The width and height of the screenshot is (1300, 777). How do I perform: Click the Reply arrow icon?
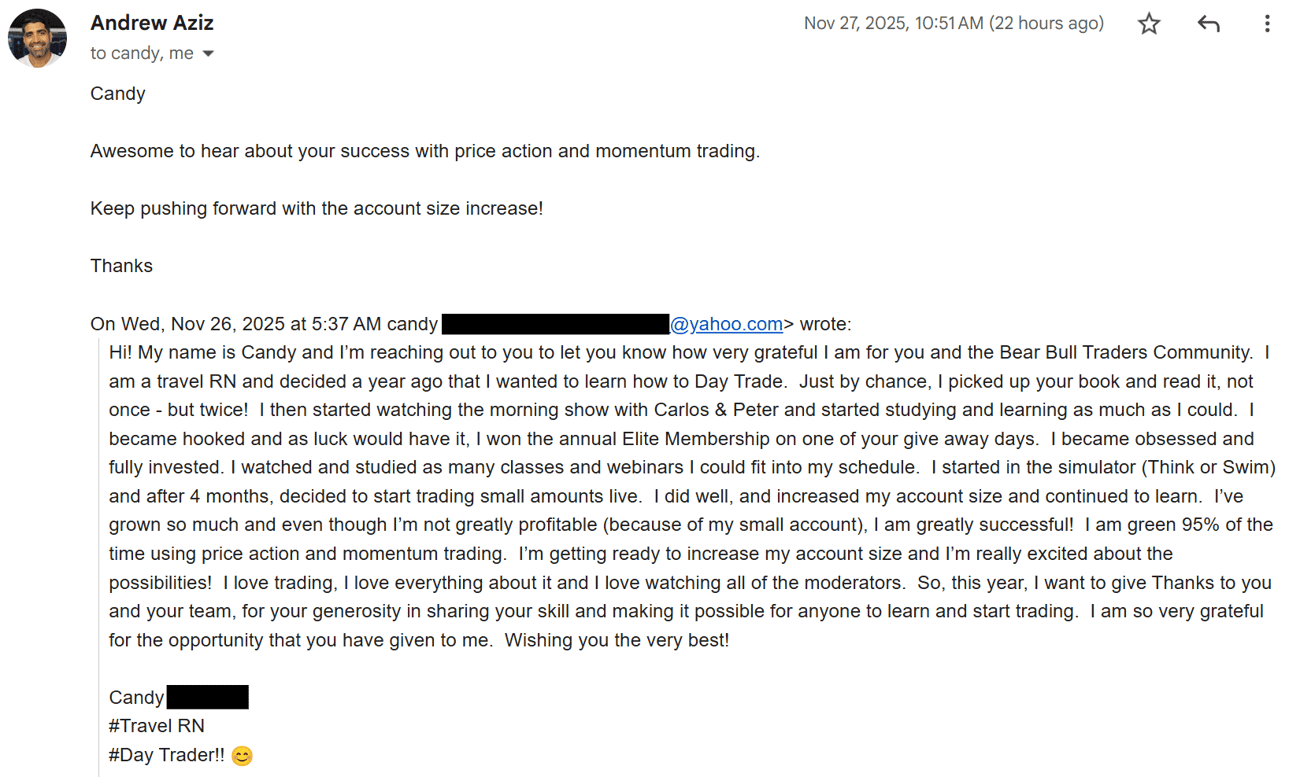[1208, 24]
